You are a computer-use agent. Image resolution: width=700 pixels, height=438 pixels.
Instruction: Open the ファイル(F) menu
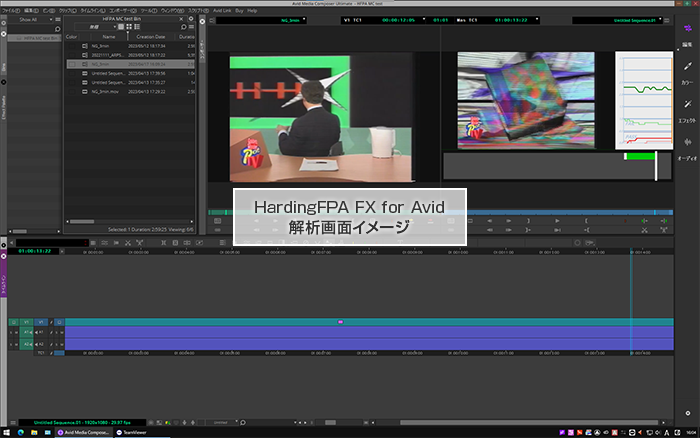[x=11, y=10]
